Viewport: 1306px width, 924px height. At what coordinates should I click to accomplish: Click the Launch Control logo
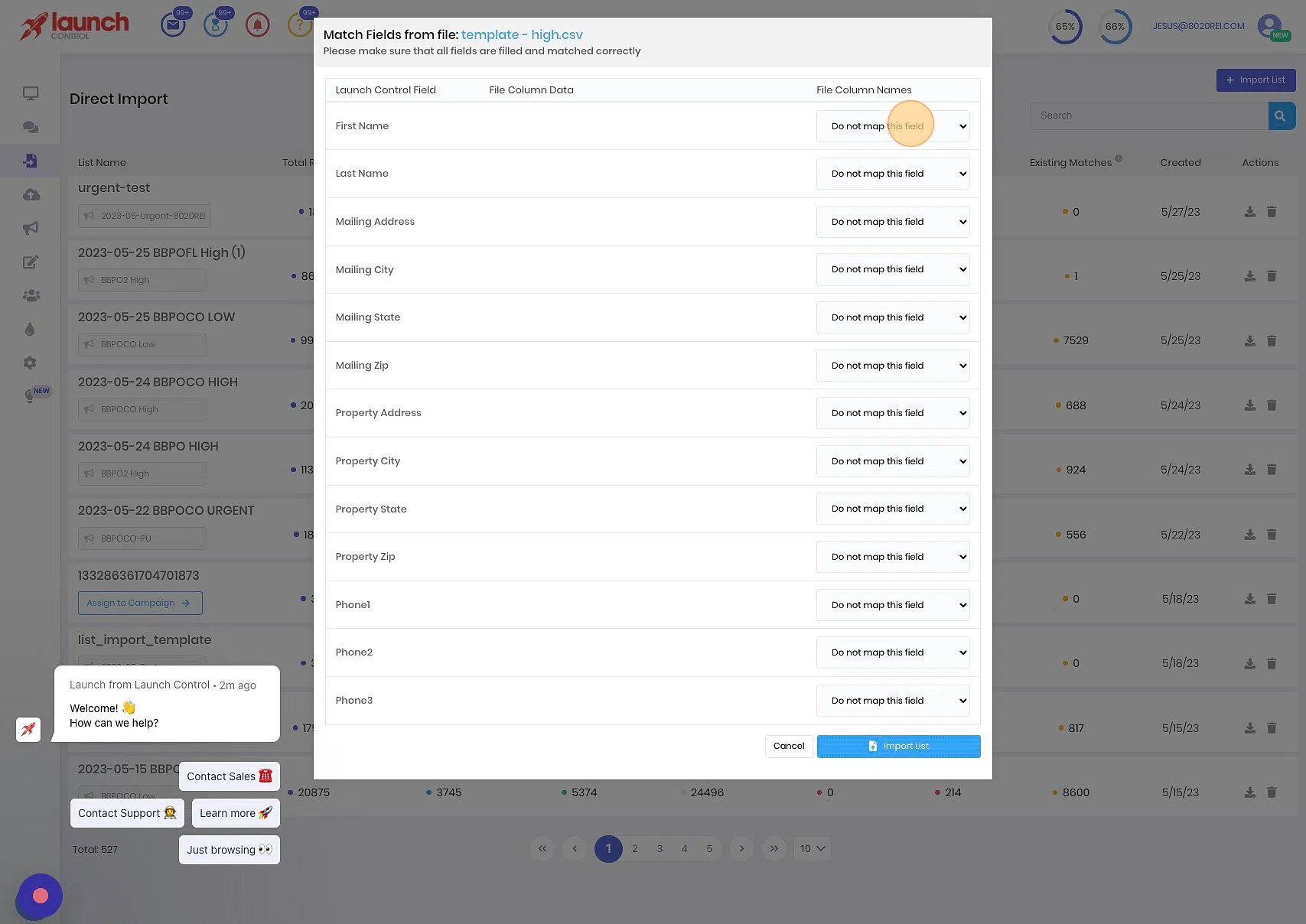[74, 26]
